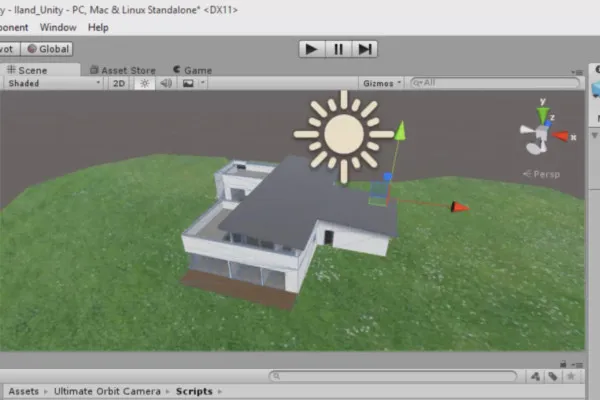Go to Ultimate Orbit Camera breadcrumb folder
The height and width of the screenshot is (400, 600).
pos(107,391)
